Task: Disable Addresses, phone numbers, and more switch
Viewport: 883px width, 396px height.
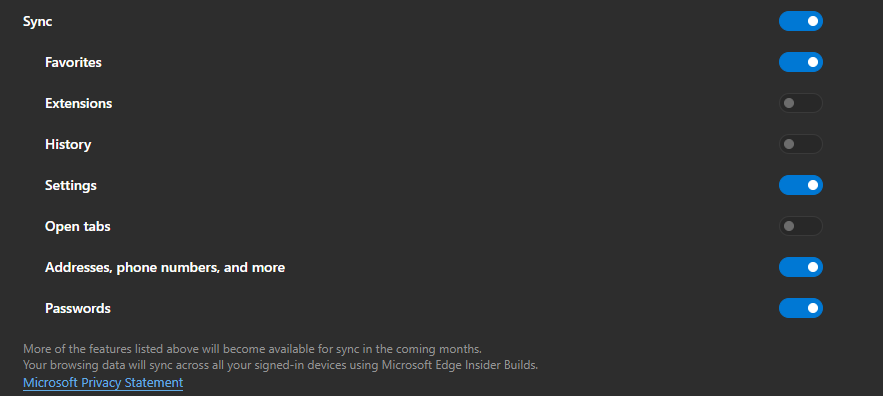Action: (800, 267)
